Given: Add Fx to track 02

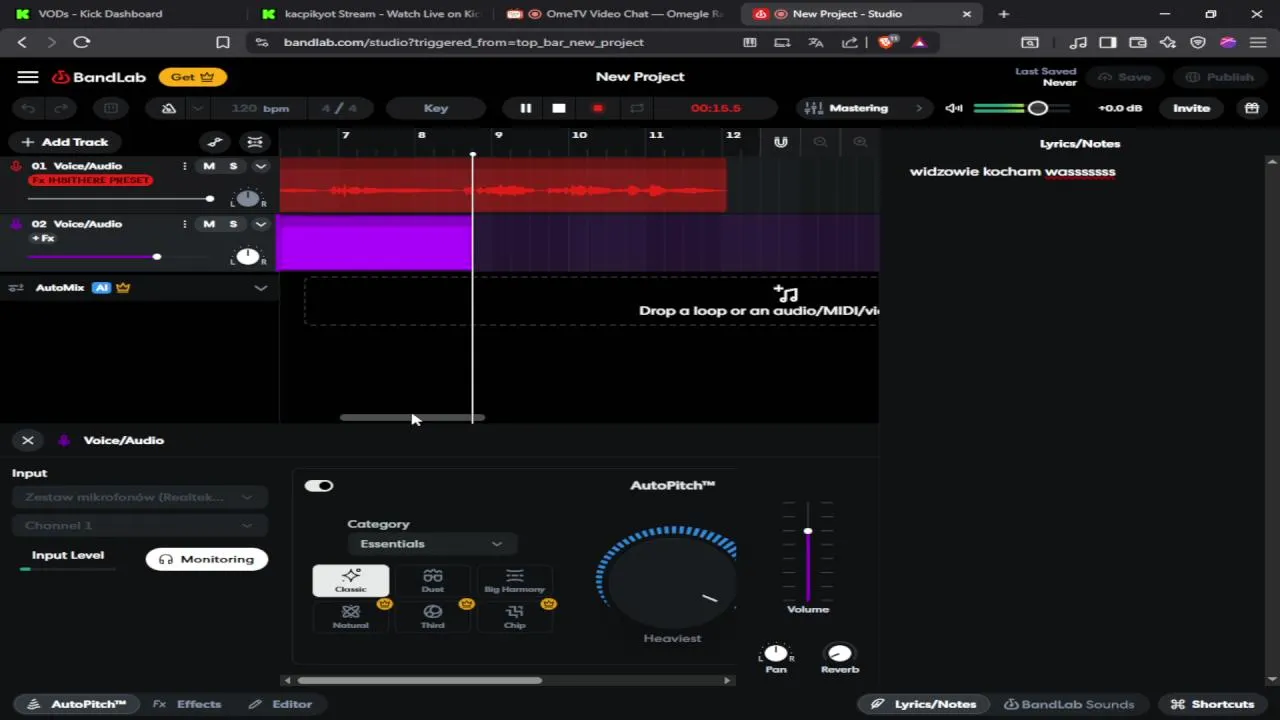Looking at the screenshot, I should (43, 239).
